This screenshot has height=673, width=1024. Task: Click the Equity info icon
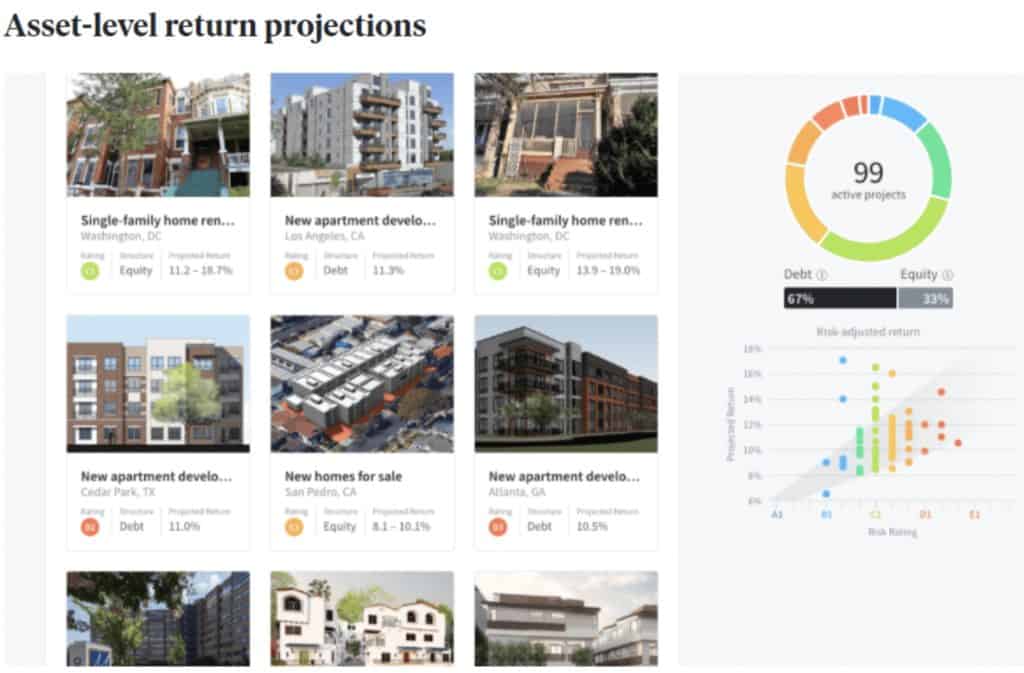tap(948, 275)
